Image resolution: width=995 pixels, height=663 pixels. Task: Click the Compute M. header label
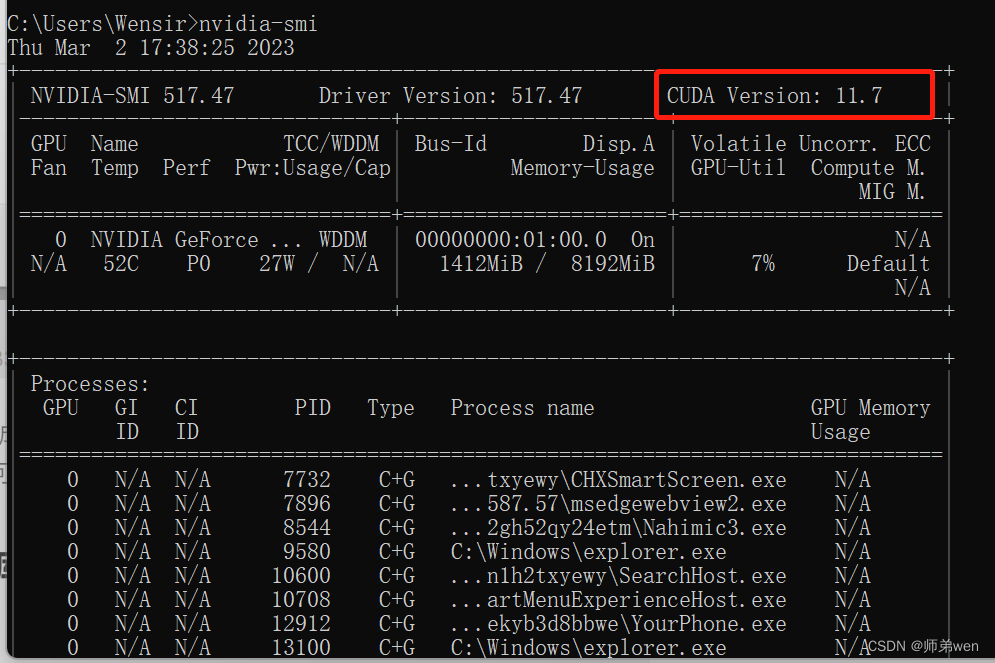coord(867,167)
